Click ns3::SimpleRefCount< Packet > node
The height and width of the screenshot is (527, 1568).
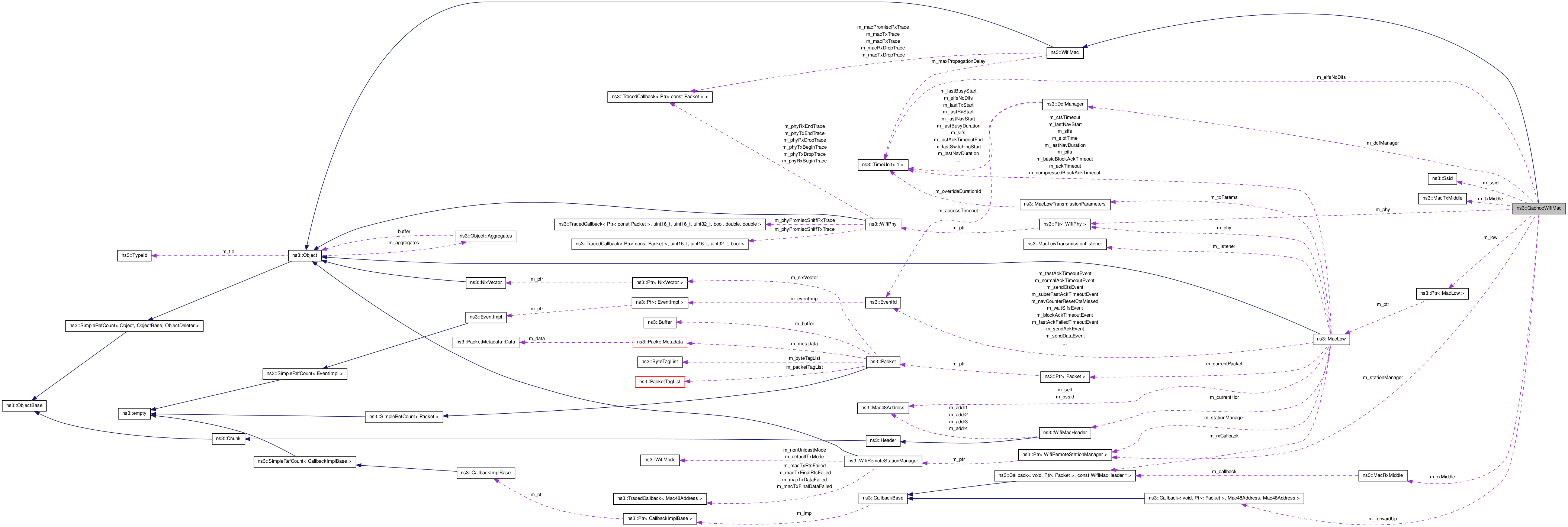[404, 417]
